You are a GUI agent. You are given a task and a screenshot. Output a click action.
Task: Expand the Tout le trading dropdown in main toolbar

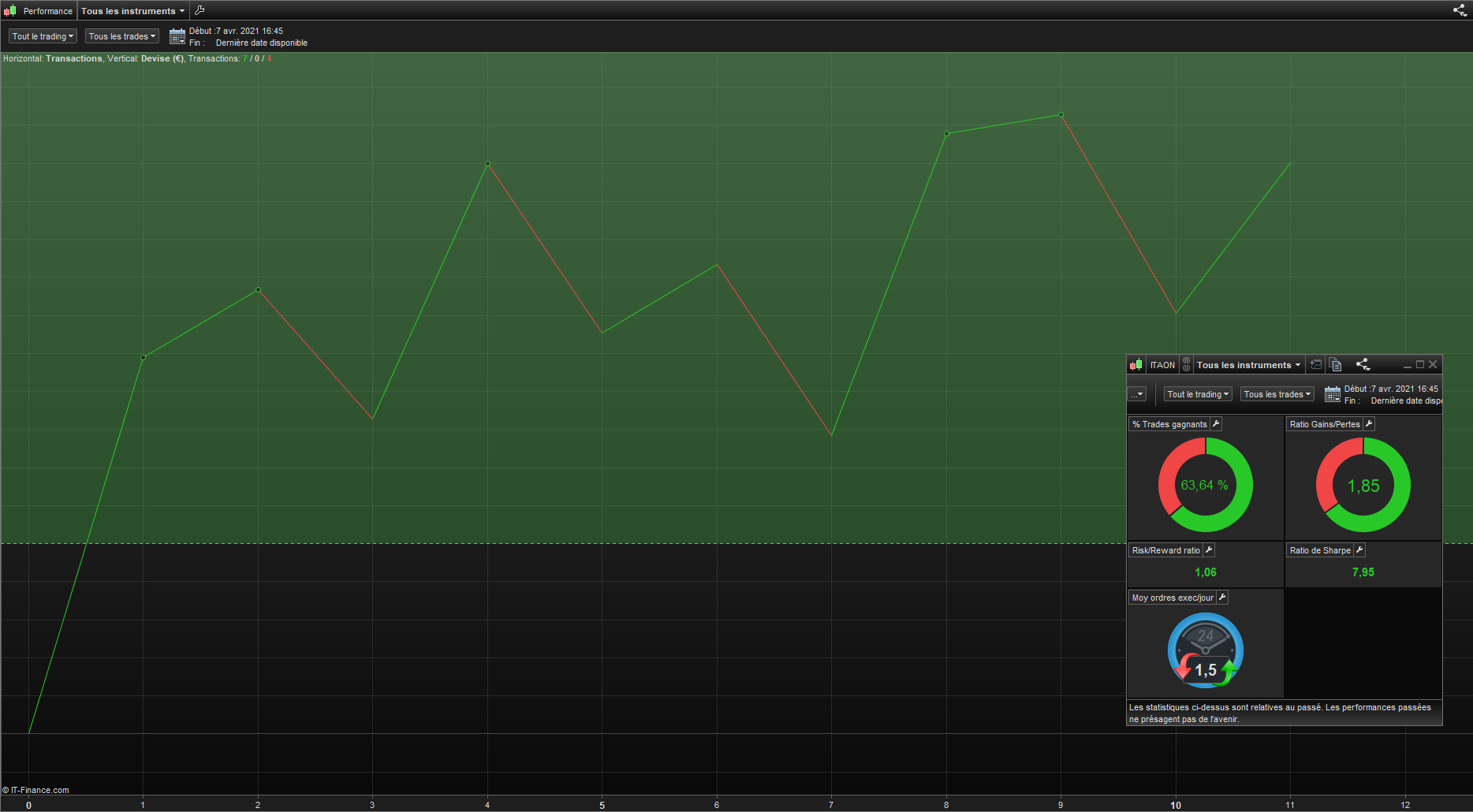point(43,36)
